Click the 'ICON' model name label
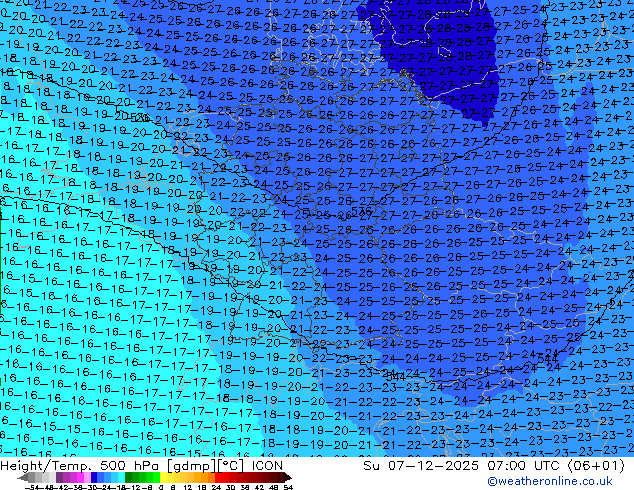The width and height of the screenshot is (634, 490). coord(267,466)
